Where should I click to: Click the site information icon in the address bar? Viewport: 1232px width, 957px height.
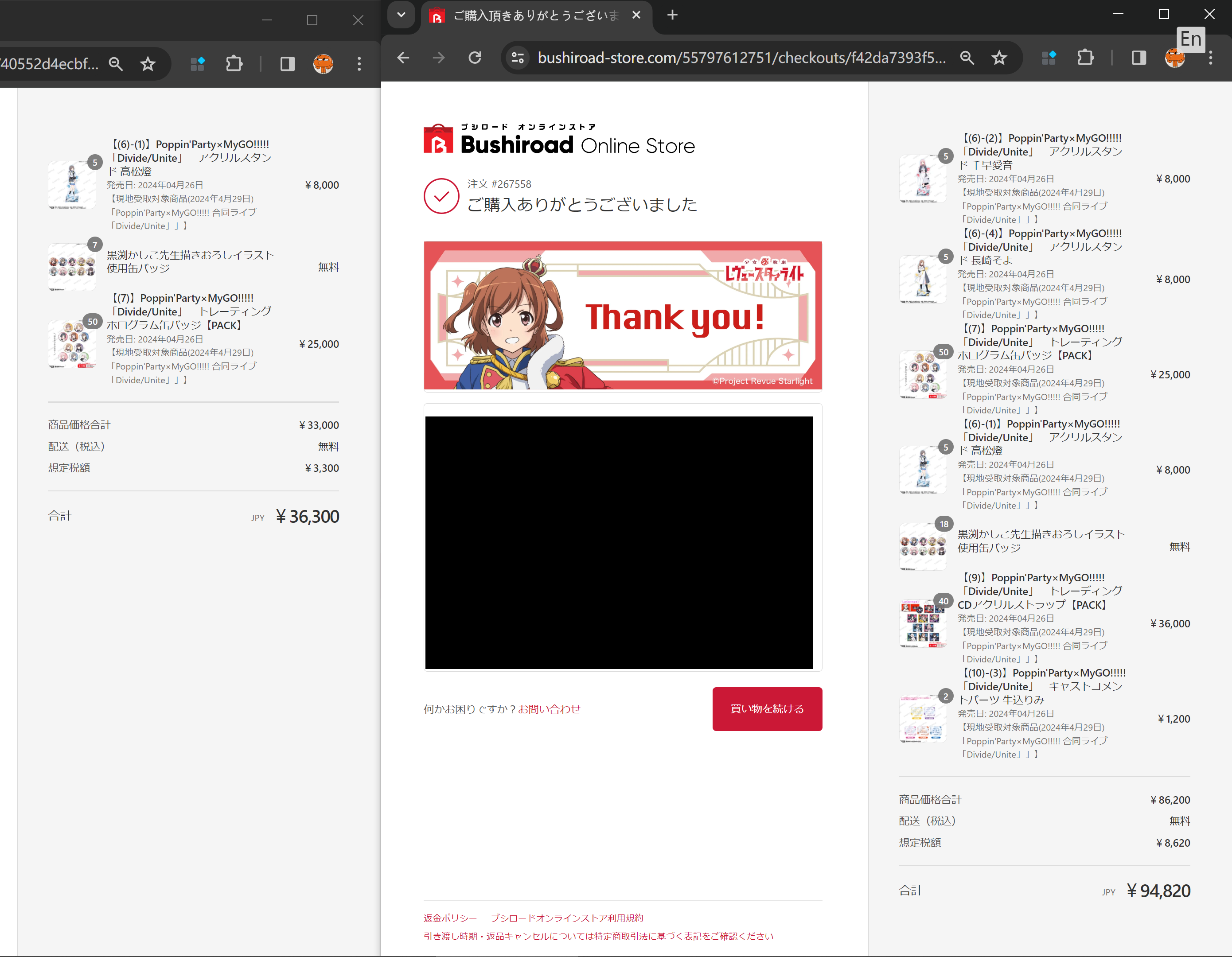517,58
